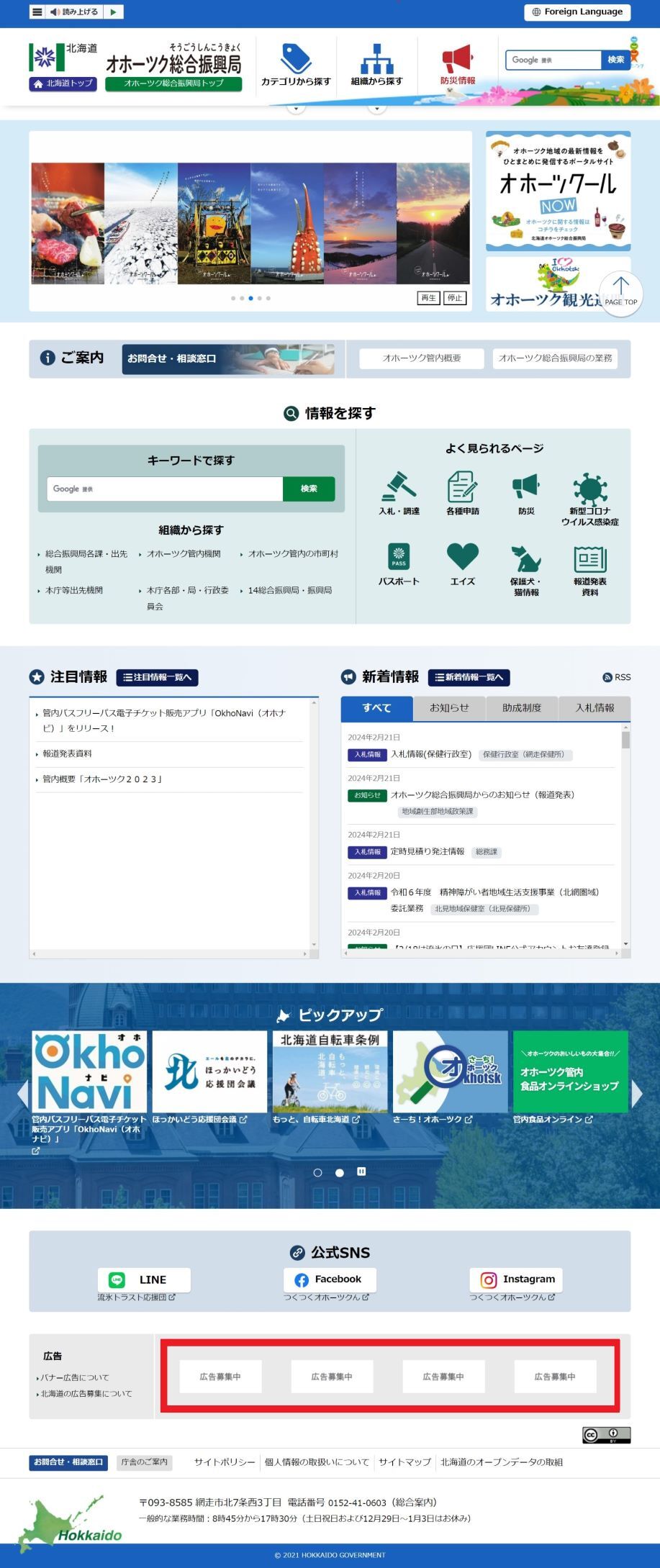
Task: Click the header 検索 button
Action: [x=615, y=60]
